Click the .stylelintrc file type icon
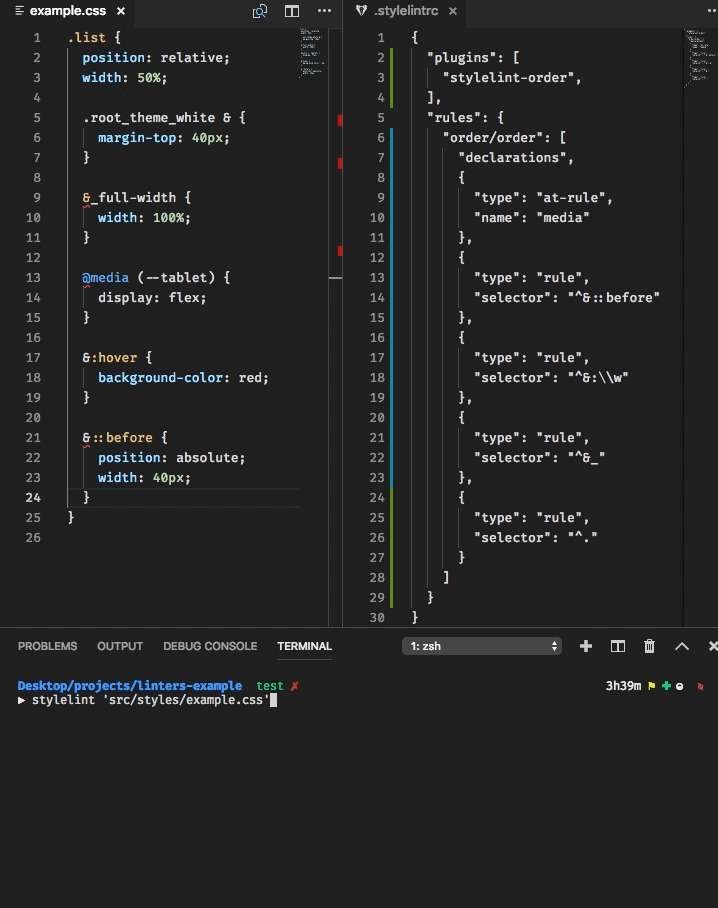The image size is (718, 908). click(x=361, y=10)
